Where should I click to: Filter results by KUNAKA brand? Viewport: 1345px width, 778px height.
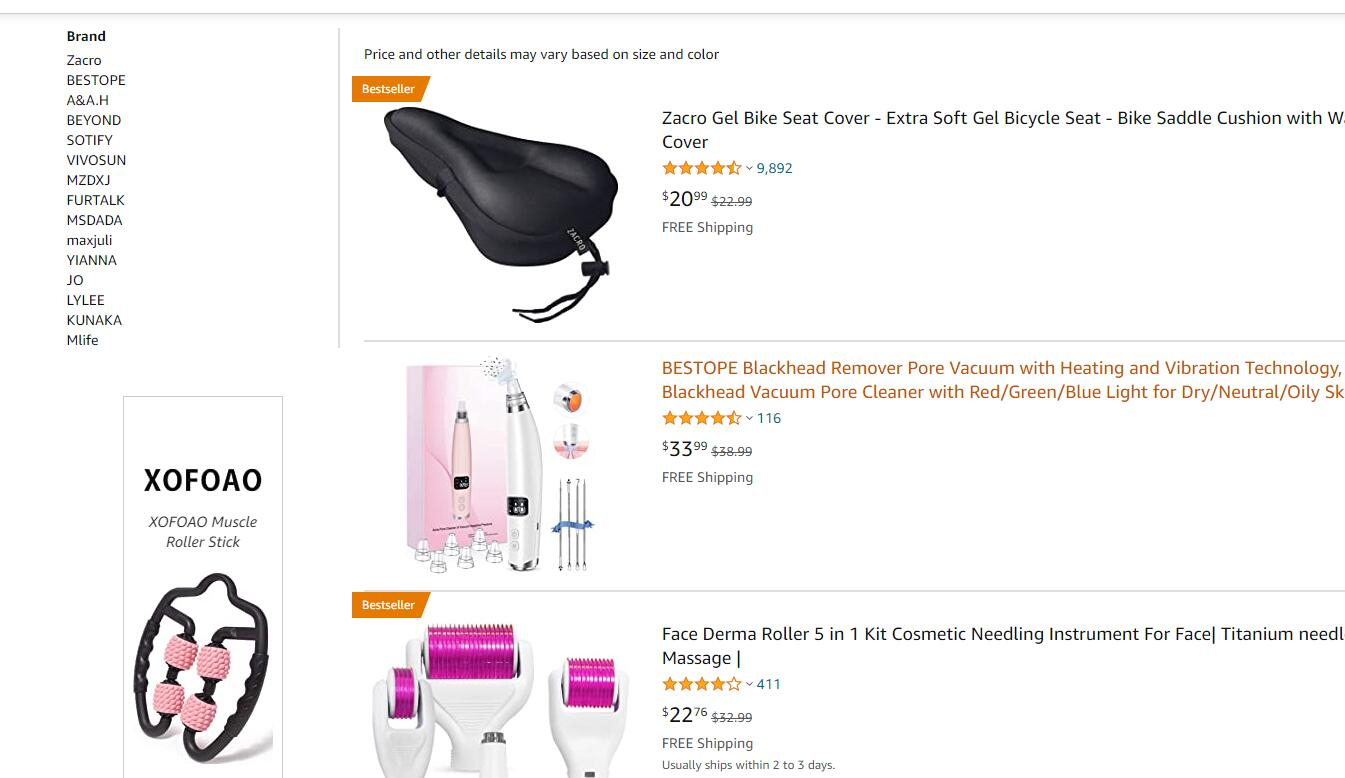coord(94,320)
